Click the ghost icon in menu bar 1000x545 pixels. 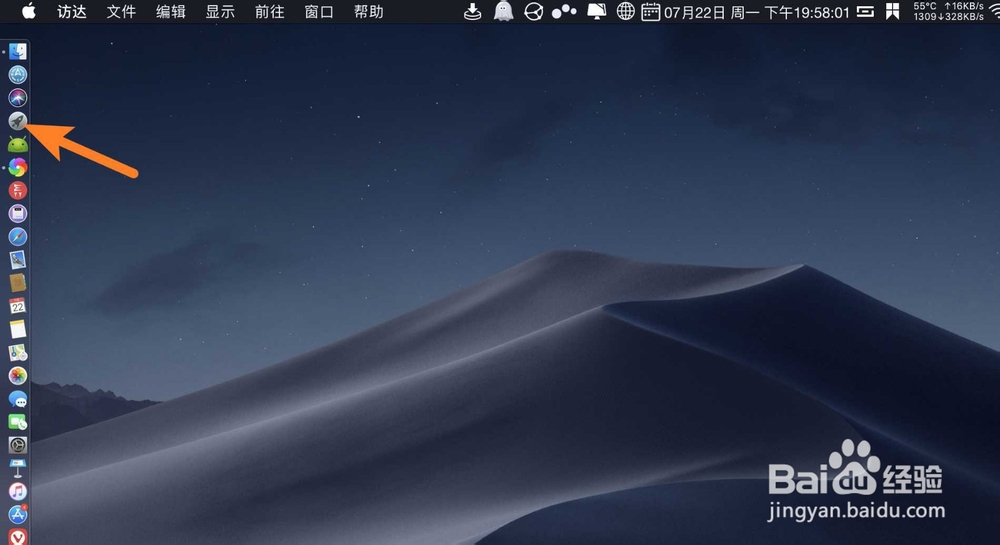pyautogui.click(x=503, y=11)
